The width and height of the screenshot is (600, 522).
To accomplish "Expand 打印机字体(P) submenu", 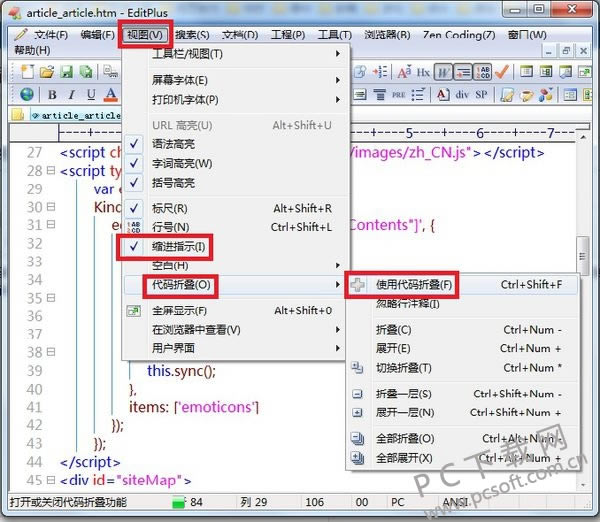I will (x=235, y=100).
